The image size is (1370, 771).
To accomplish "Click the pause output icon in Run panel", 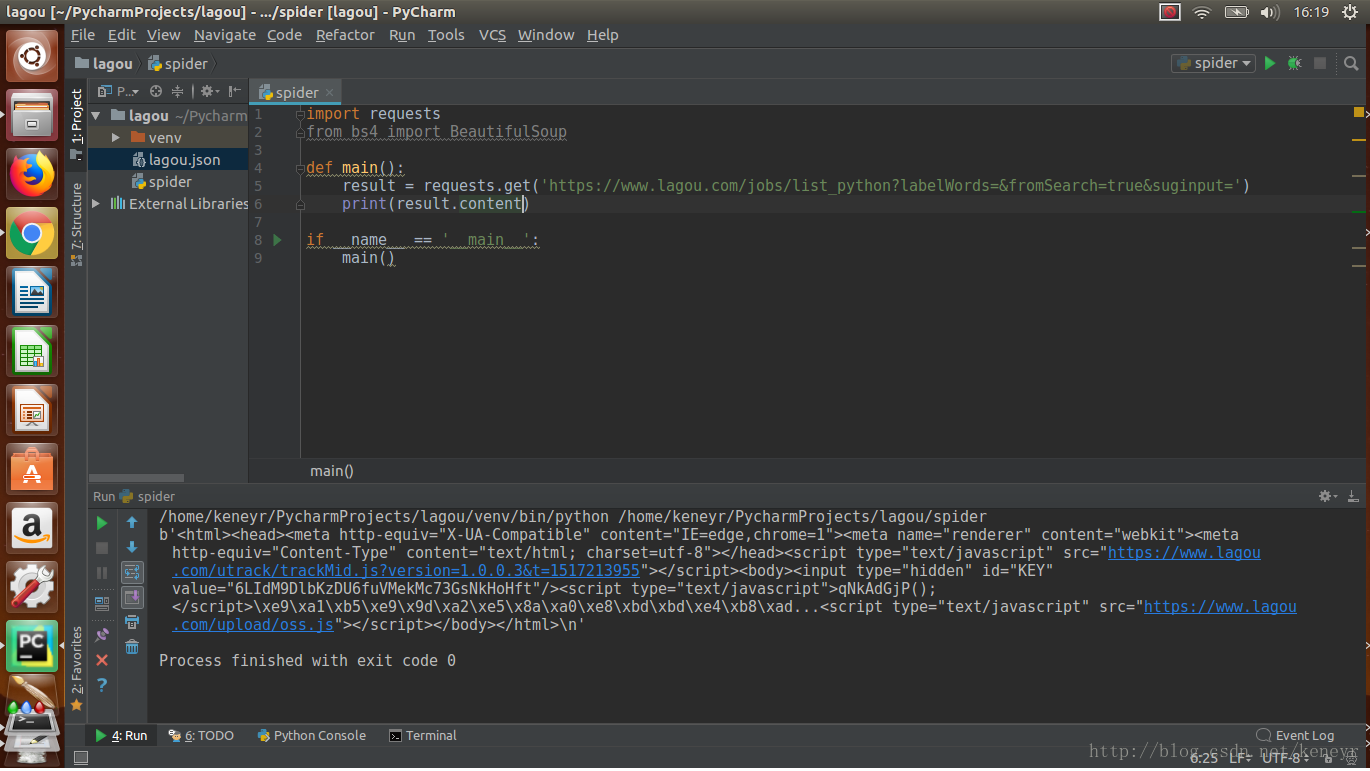I will click(102, 573).
